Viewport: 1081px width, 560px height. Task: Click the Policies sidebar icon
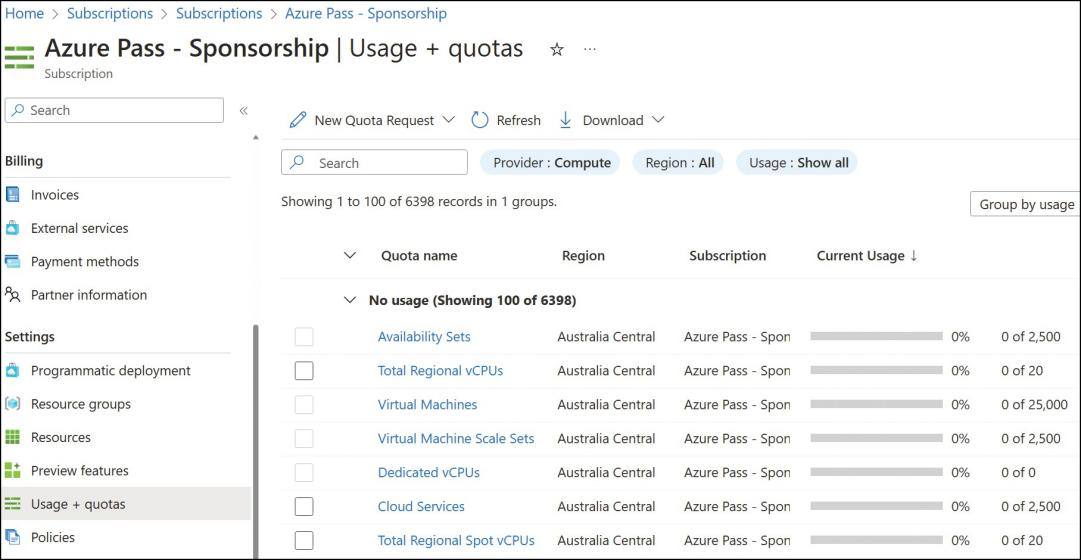(x=12, y=537)
